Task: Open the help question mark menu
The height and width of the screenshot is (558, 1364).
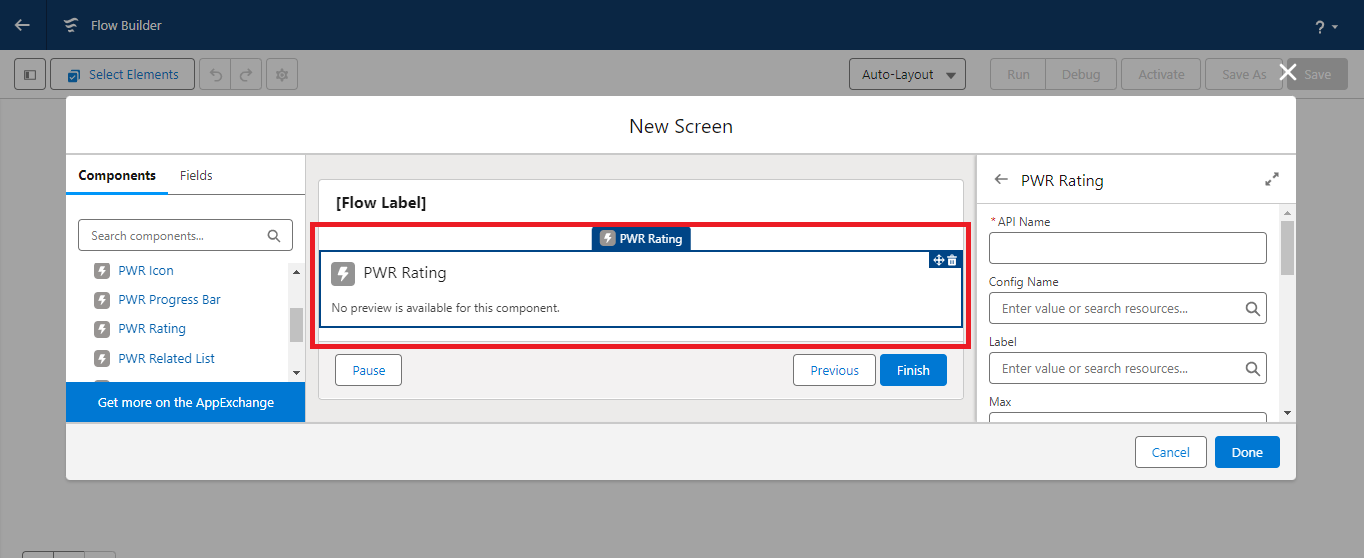Action: pyautogui.click(x=1326, y=27)
